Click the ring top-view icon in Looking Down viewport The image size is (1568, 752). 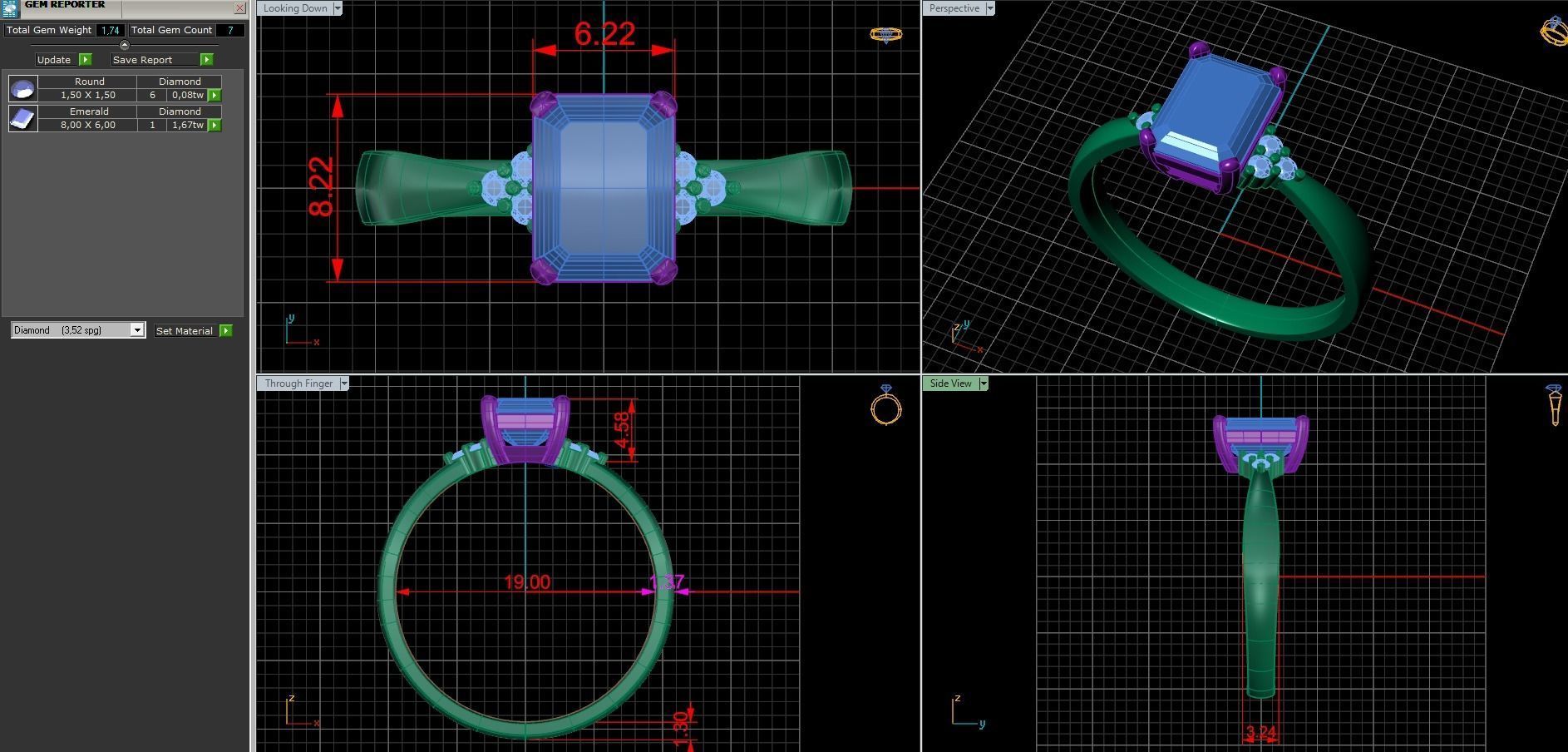(x=885, y=34)
